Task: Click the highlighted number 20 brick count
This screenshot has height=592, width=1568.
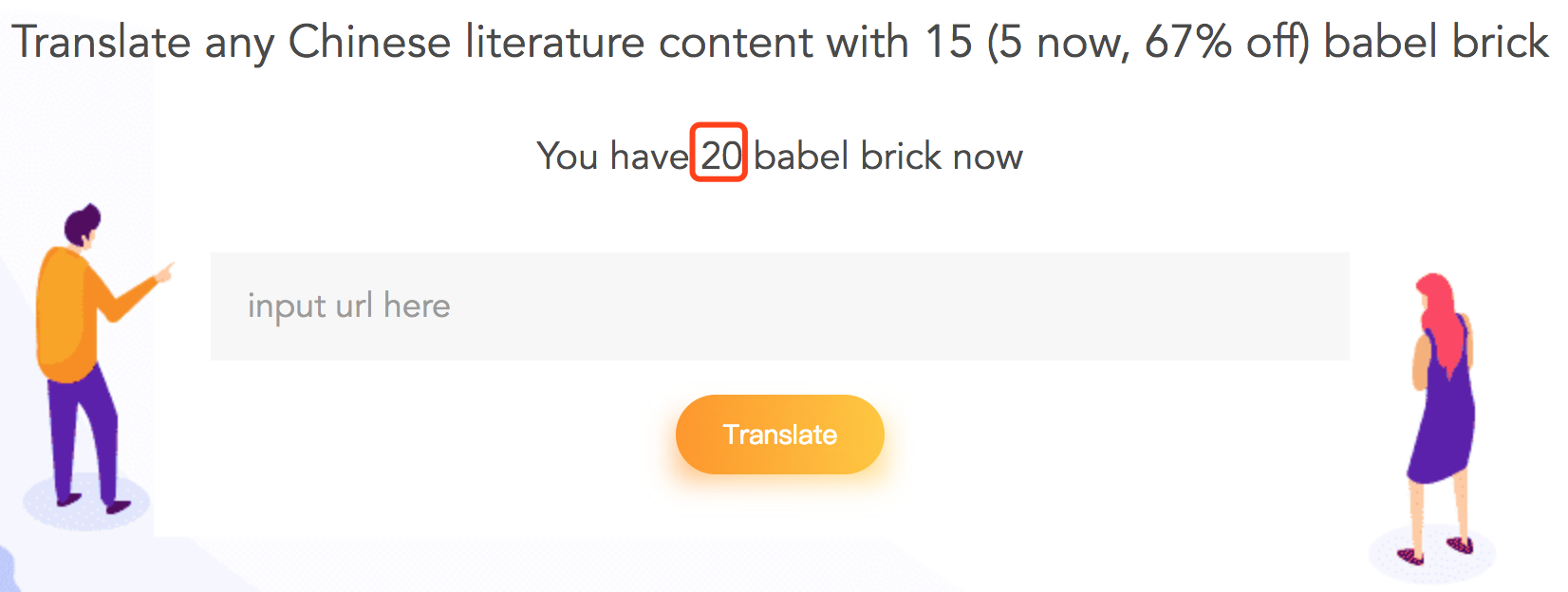Action: pyautogui.click(x=719, y=155)
